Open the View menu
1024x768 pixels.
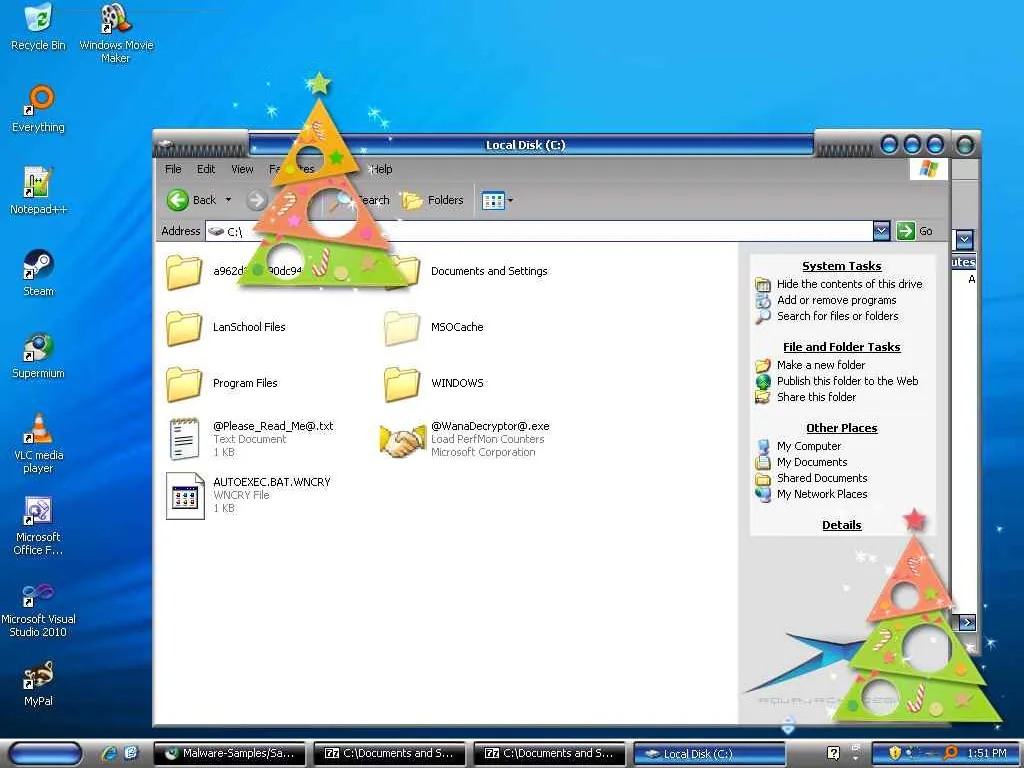pos(242,169)
